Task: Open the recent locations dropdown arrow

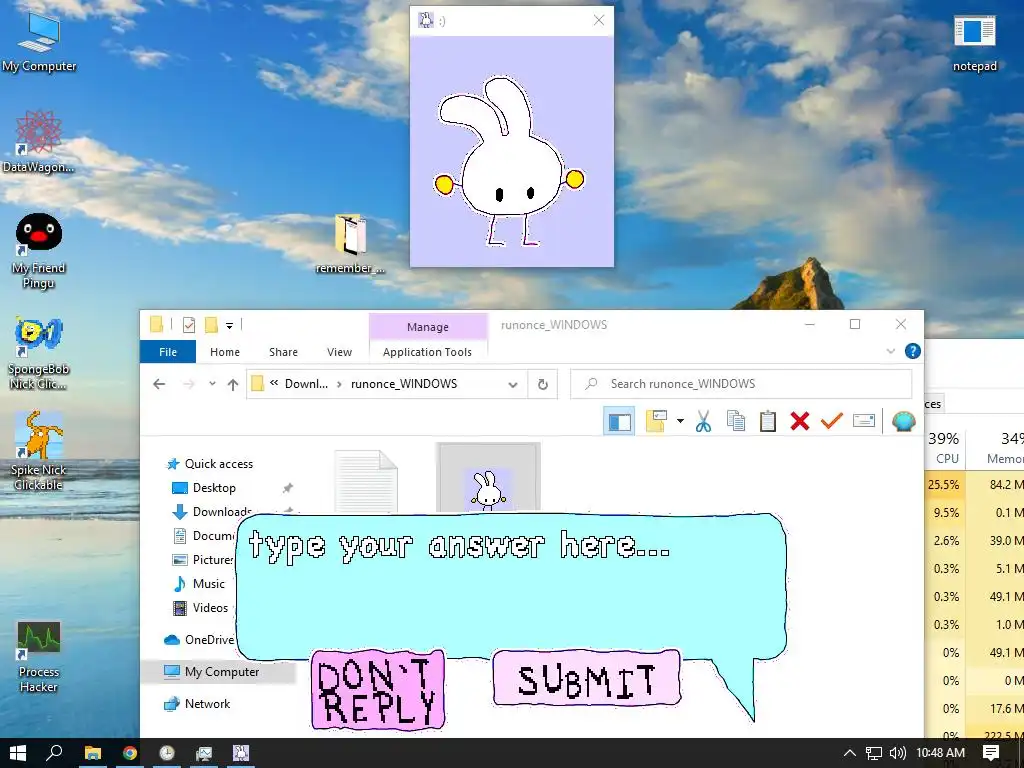Action: pyautogui.click(x=212, y=384)
